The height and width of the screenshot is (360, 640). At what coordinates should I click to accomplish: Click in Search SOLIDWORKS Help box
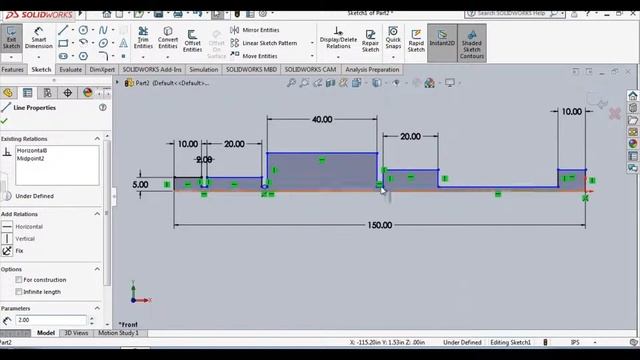tap(511, 13)
